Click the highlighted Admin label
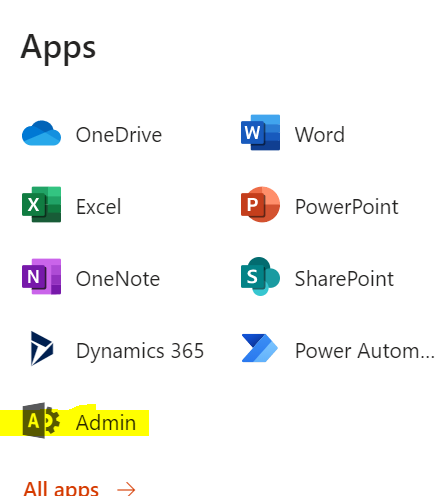 point(106,423)
